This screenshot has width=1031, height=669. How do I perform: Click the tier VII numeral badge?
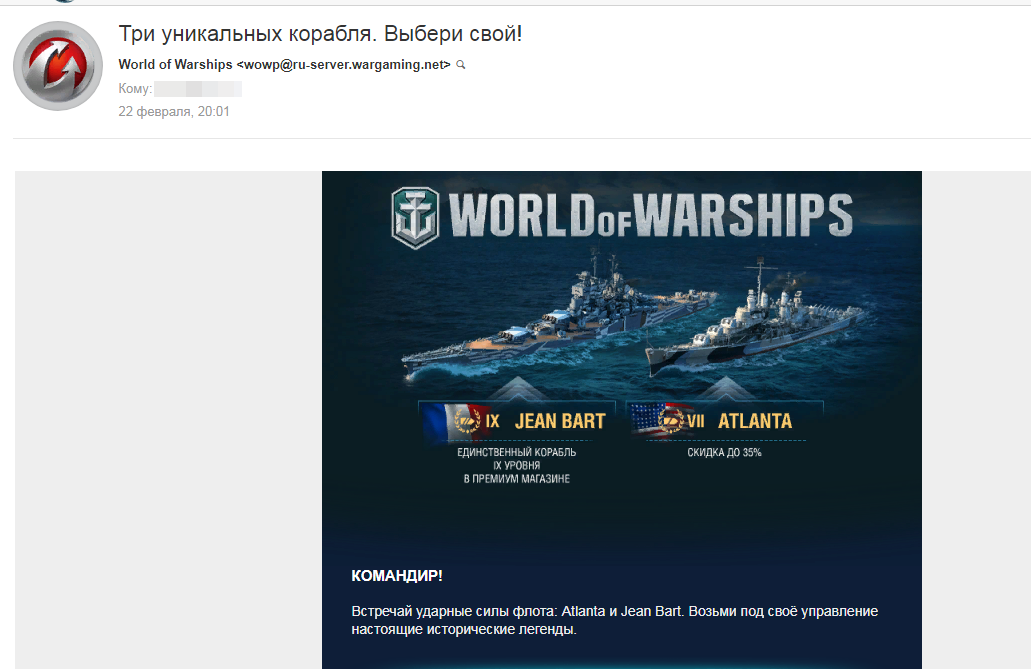696,421
